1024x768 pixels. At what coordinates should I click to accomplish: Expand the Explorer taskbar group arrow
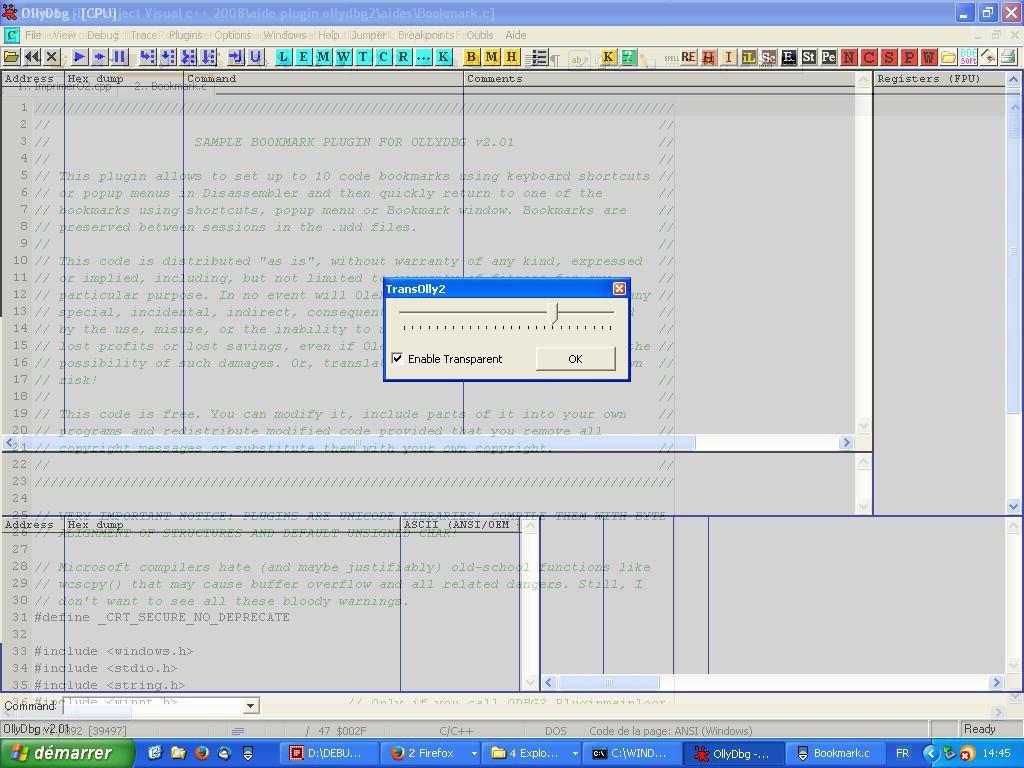(x=575, y=754)
